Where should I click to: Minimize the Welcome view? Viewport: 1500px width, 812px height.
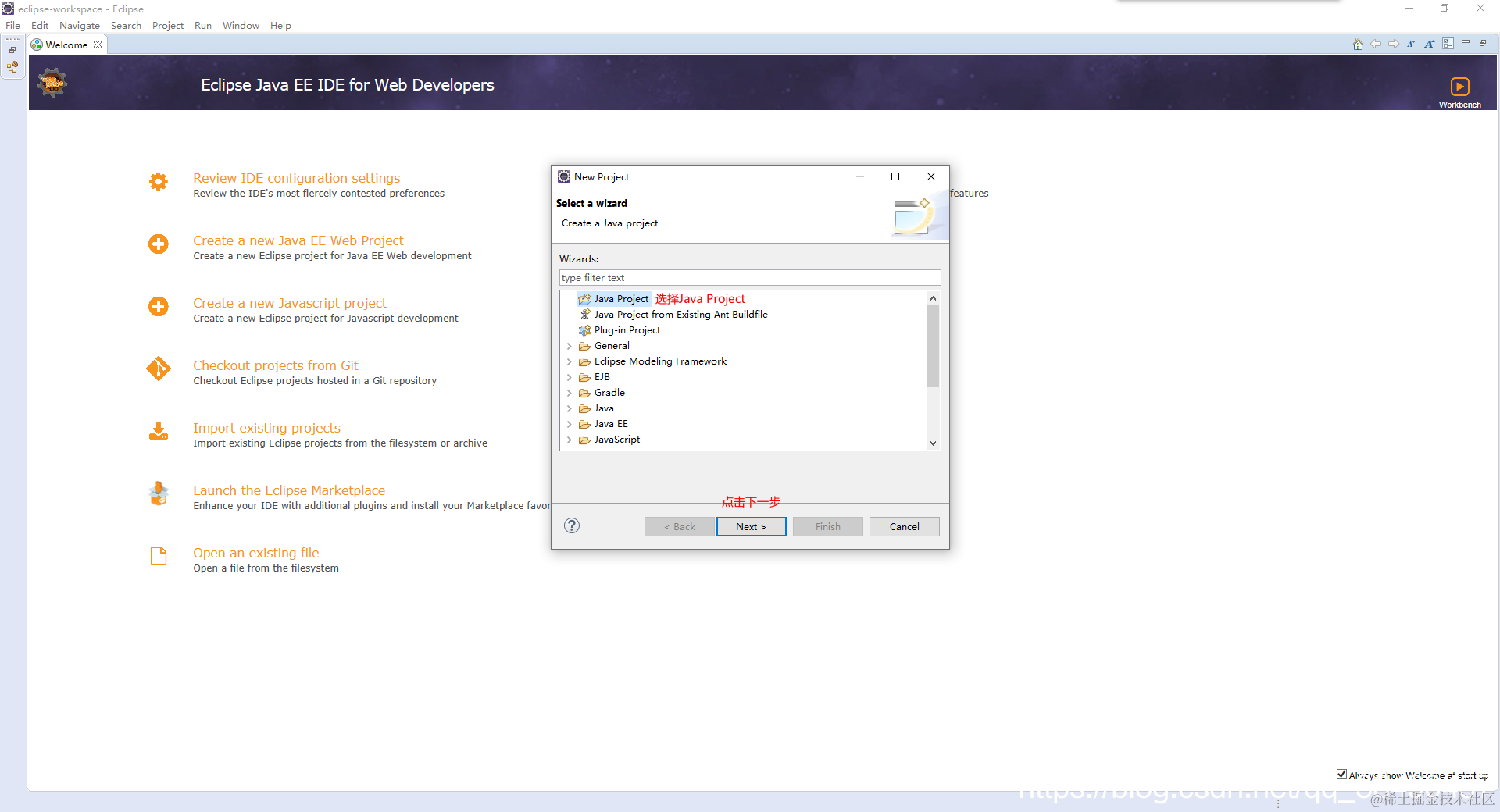(1466, 43)
